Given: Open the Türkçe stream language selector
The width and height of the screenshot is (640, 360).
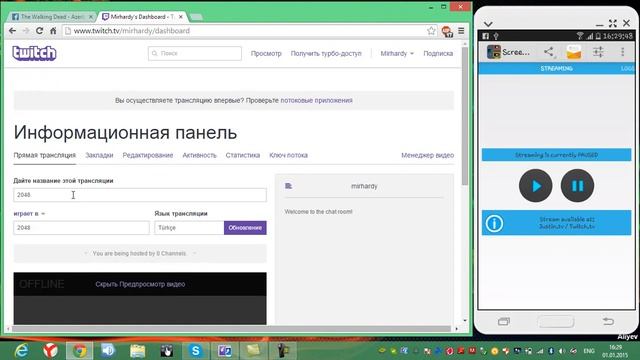Looking at the screenshot, I should click(189, 228).
